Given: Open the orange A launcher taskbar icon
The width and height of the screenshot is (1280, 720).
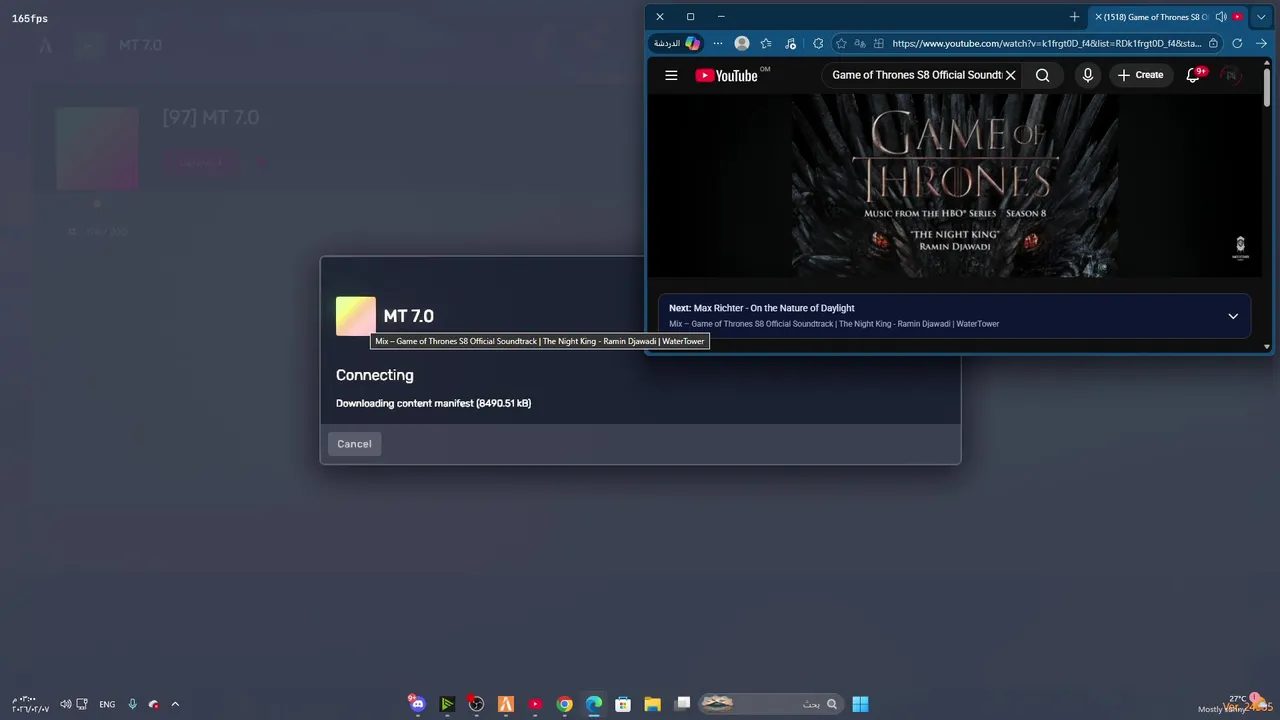Looking at the screenshot, I should [506, 704].
